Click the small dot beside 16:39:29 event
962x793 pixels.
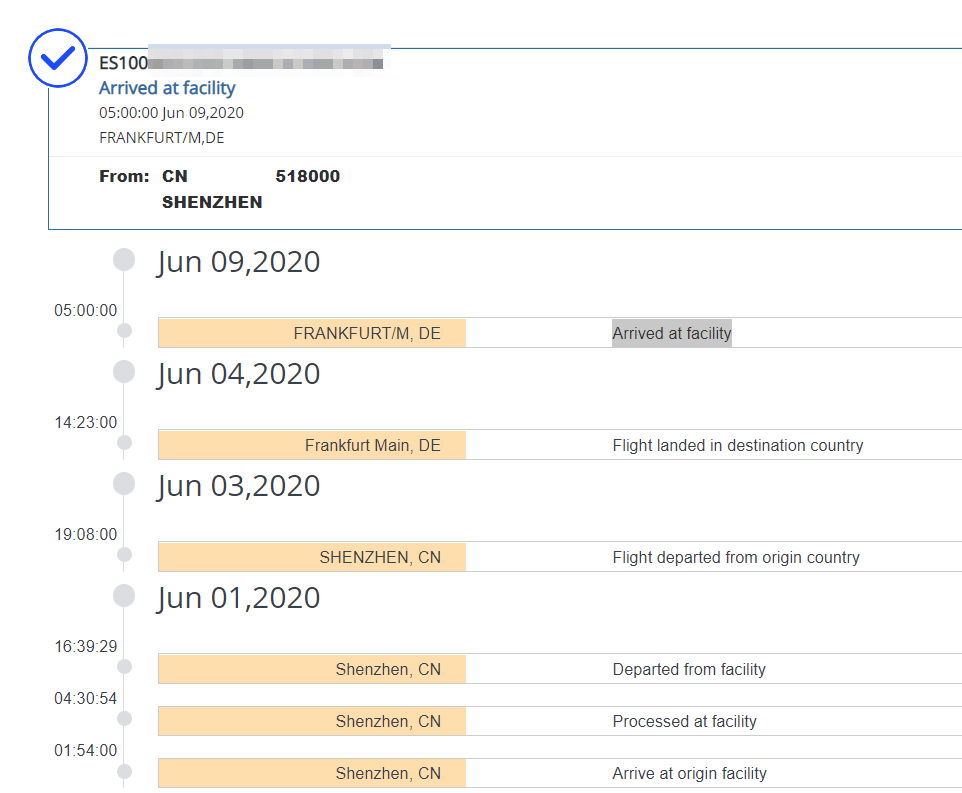pos(124,667)
